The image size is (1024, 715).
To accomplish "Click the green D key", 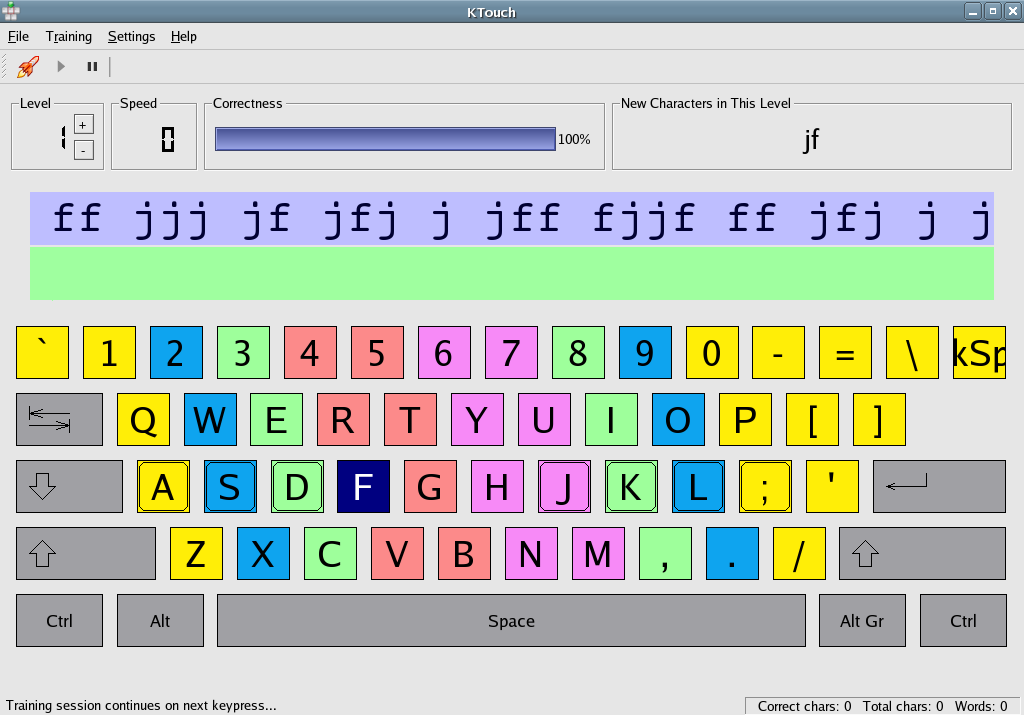I will pyautogui.click(x=297, y=486).
